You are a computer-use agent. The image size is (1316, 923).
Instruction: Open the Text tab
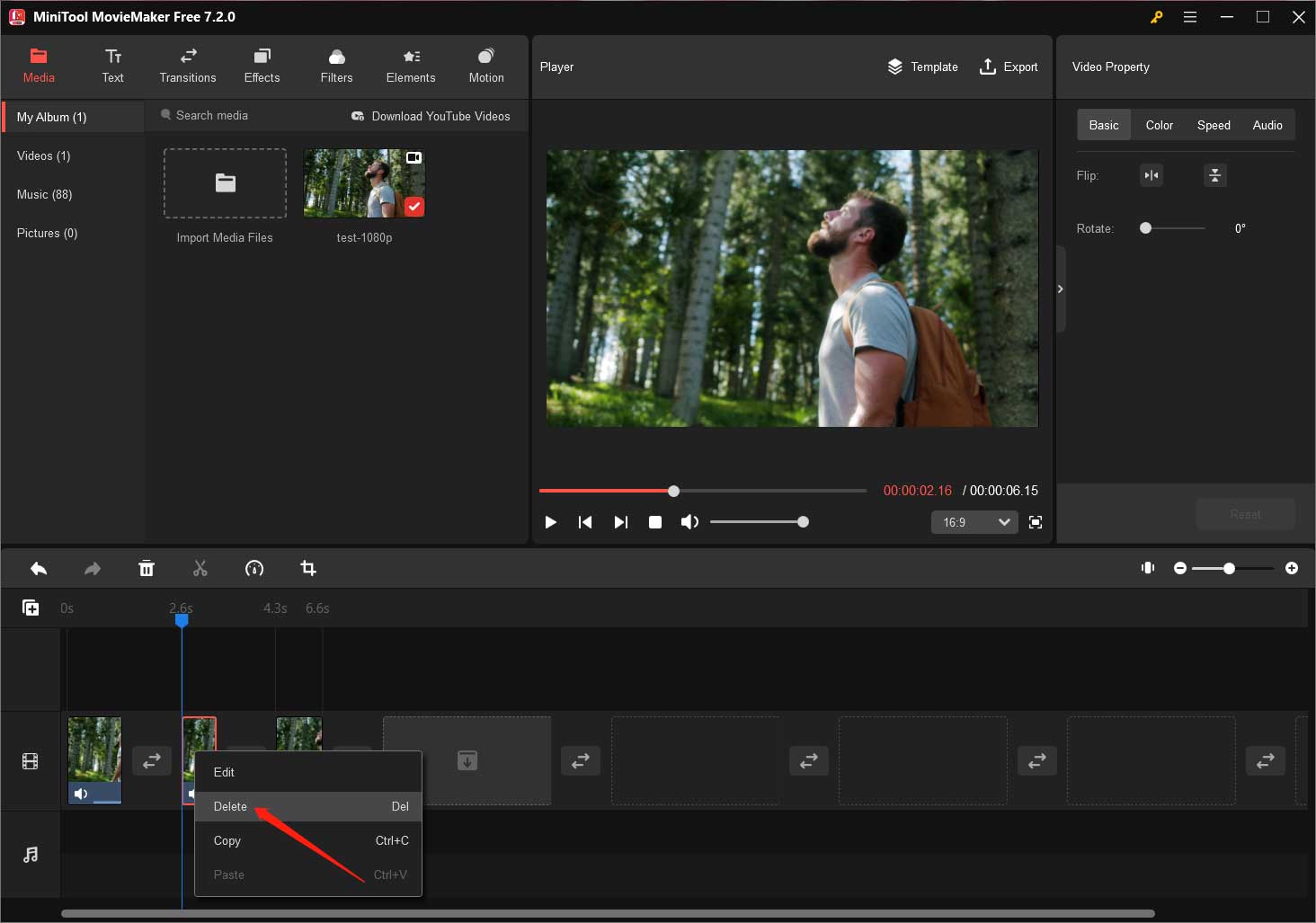tap(112, 67)
